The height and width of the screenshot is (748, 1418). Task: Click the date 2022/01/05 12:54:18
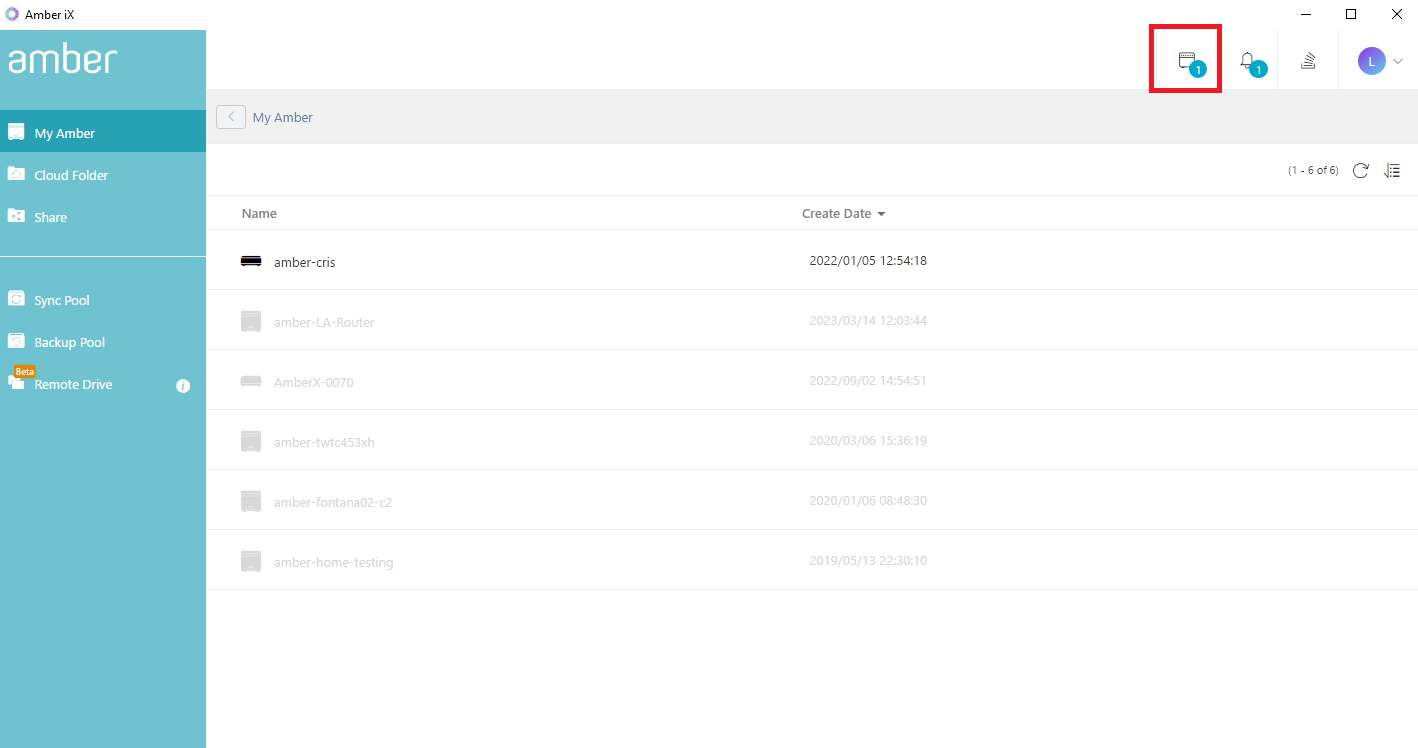[868, 261]
